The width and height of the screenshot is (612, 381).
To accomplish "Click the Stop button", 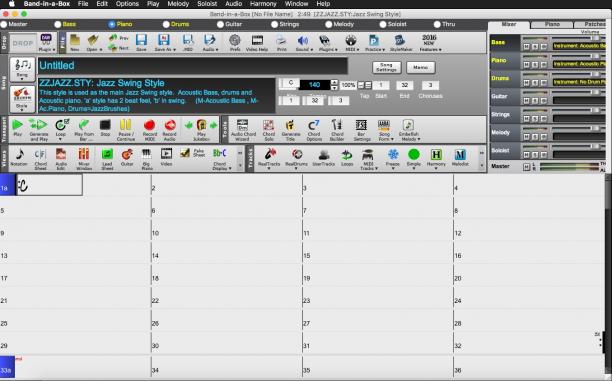I will [x=105, y=128].
